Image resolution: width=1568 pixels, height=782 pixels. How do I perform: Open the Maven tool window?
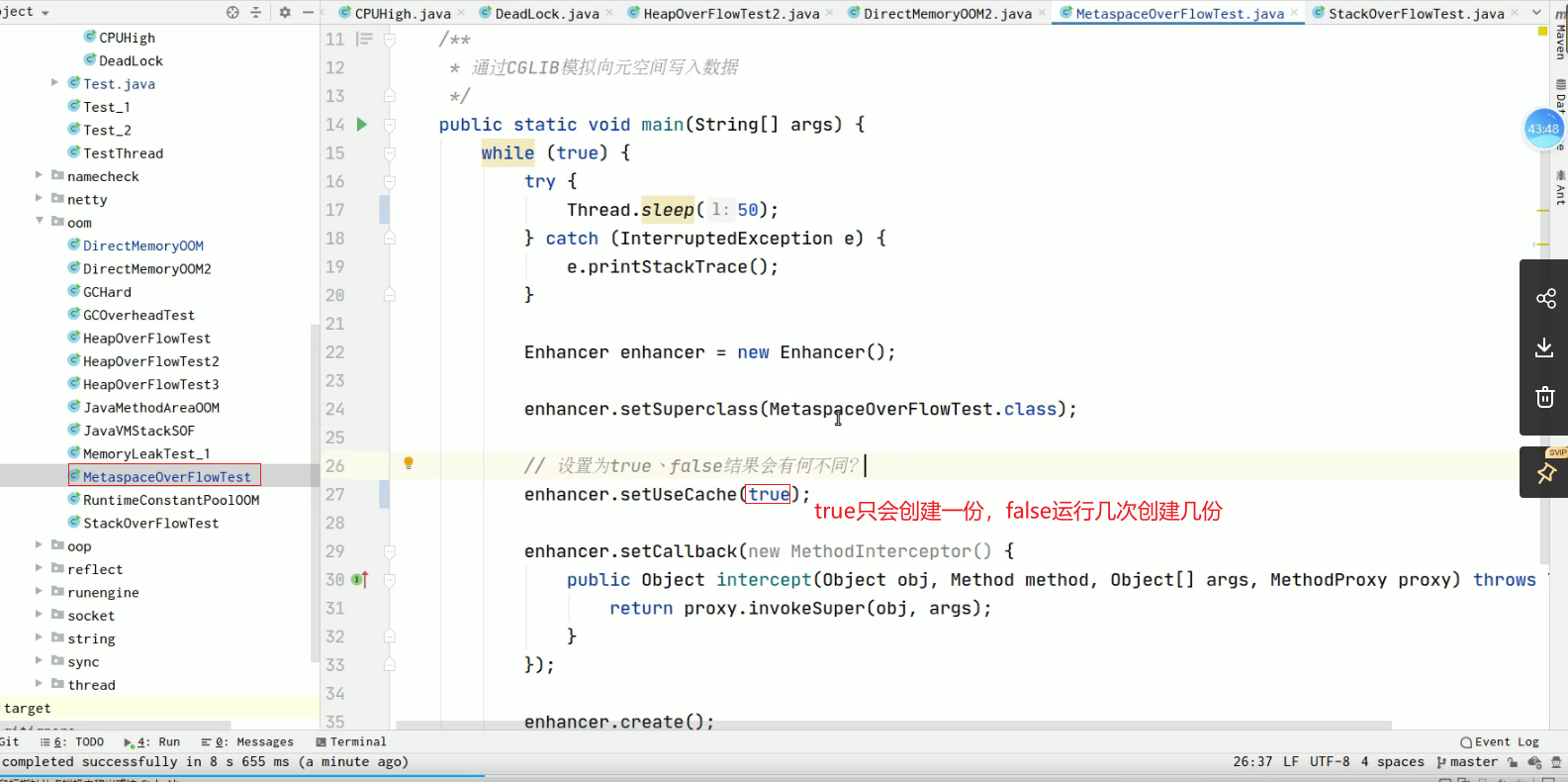(x=1560, y=35)
